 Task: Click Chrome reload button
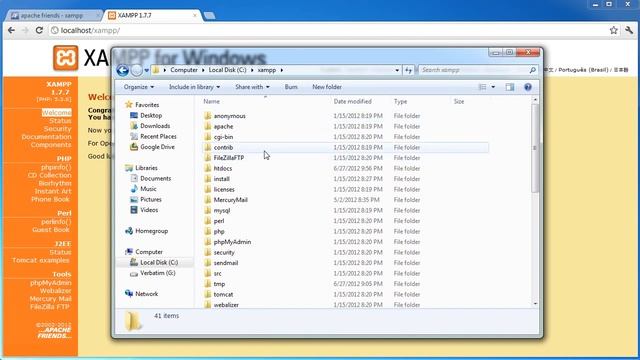(39, 30)
